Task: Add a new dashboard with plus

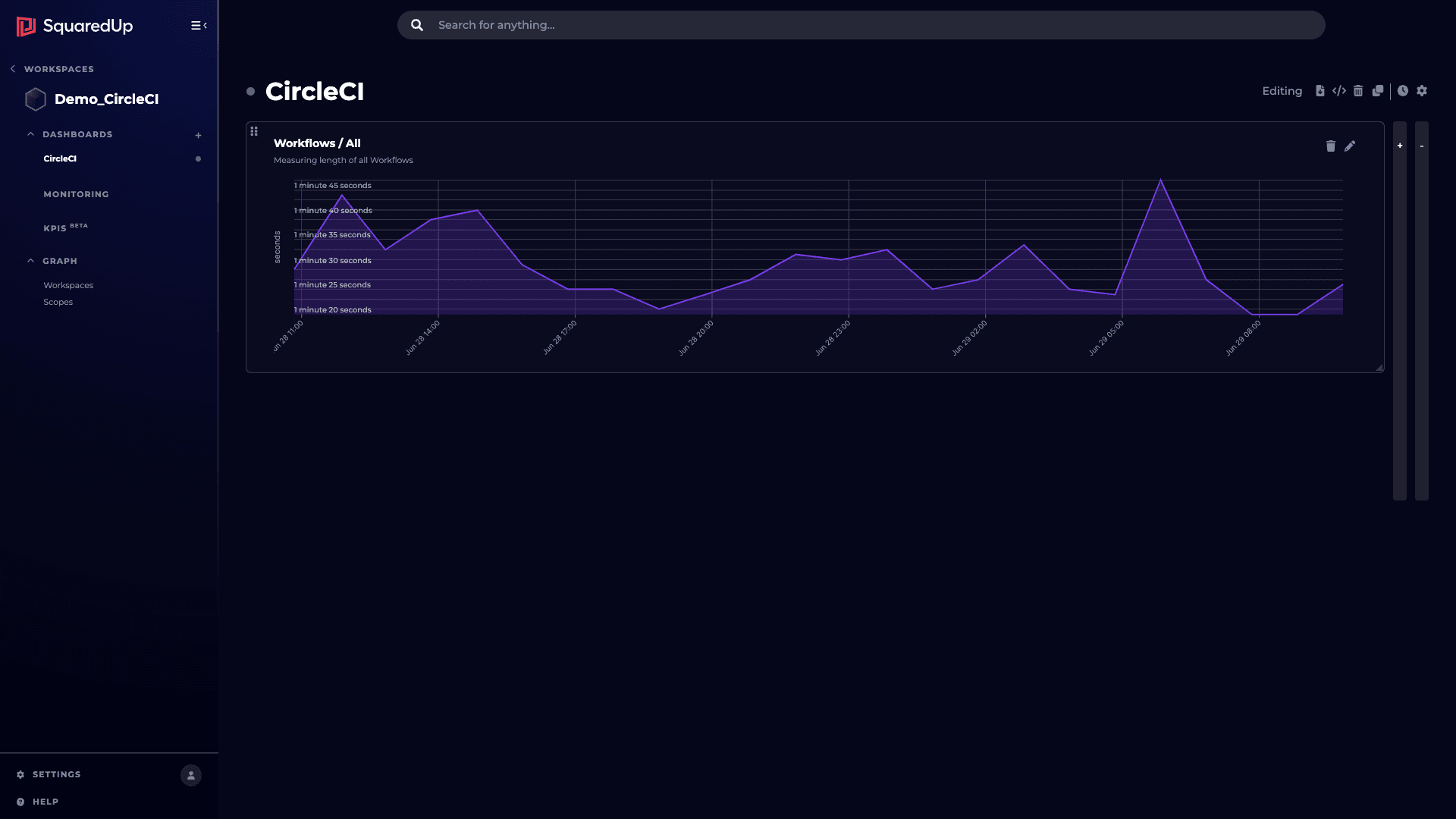Action: pos(198,135)
